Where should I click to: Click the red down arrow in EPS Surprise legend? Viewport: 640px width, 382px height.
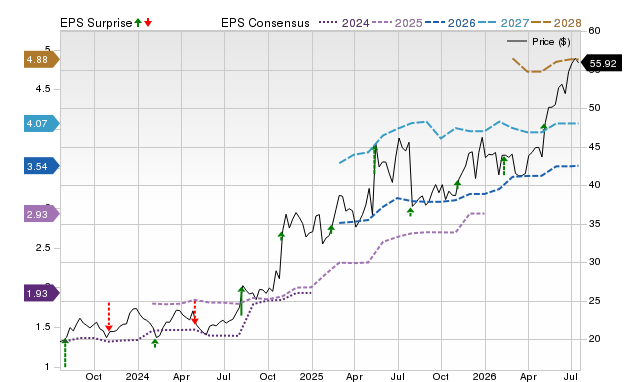(148, 23)
